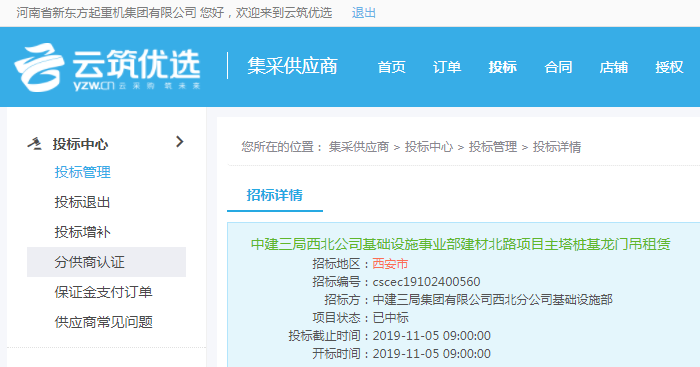Viewport: 700px width, 367px height.
Task: Click project status value 已中标
Action: pyautogui.click(x=390, y=317)
